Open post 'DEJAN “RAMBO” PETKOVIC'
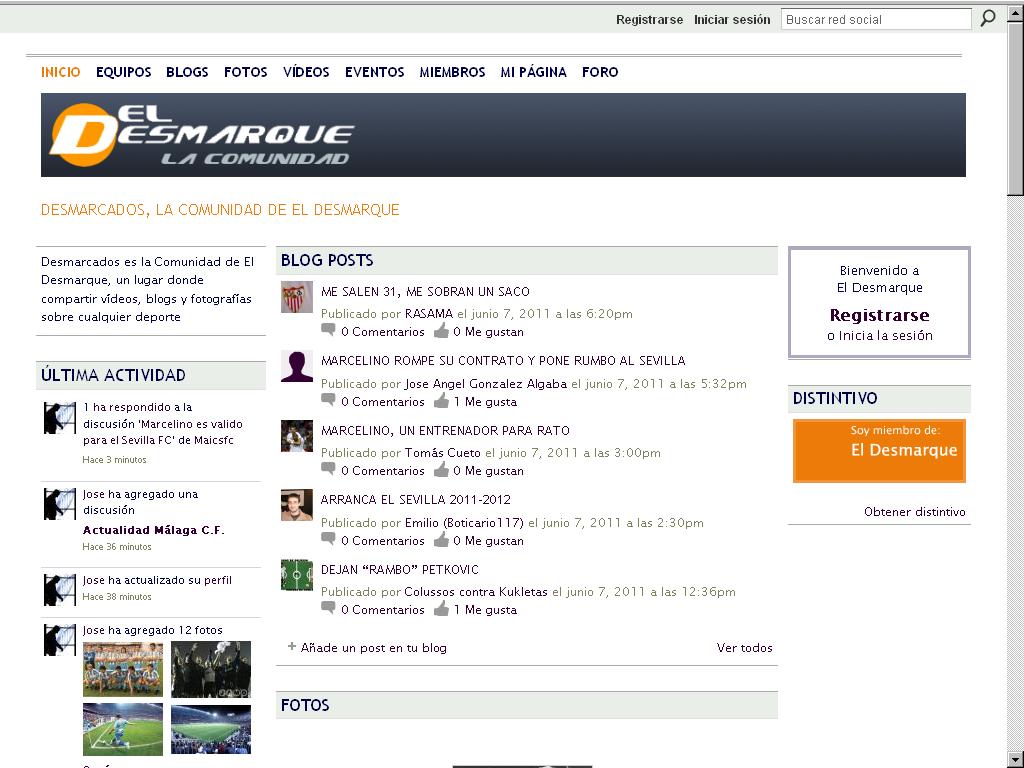 point(400,569)
